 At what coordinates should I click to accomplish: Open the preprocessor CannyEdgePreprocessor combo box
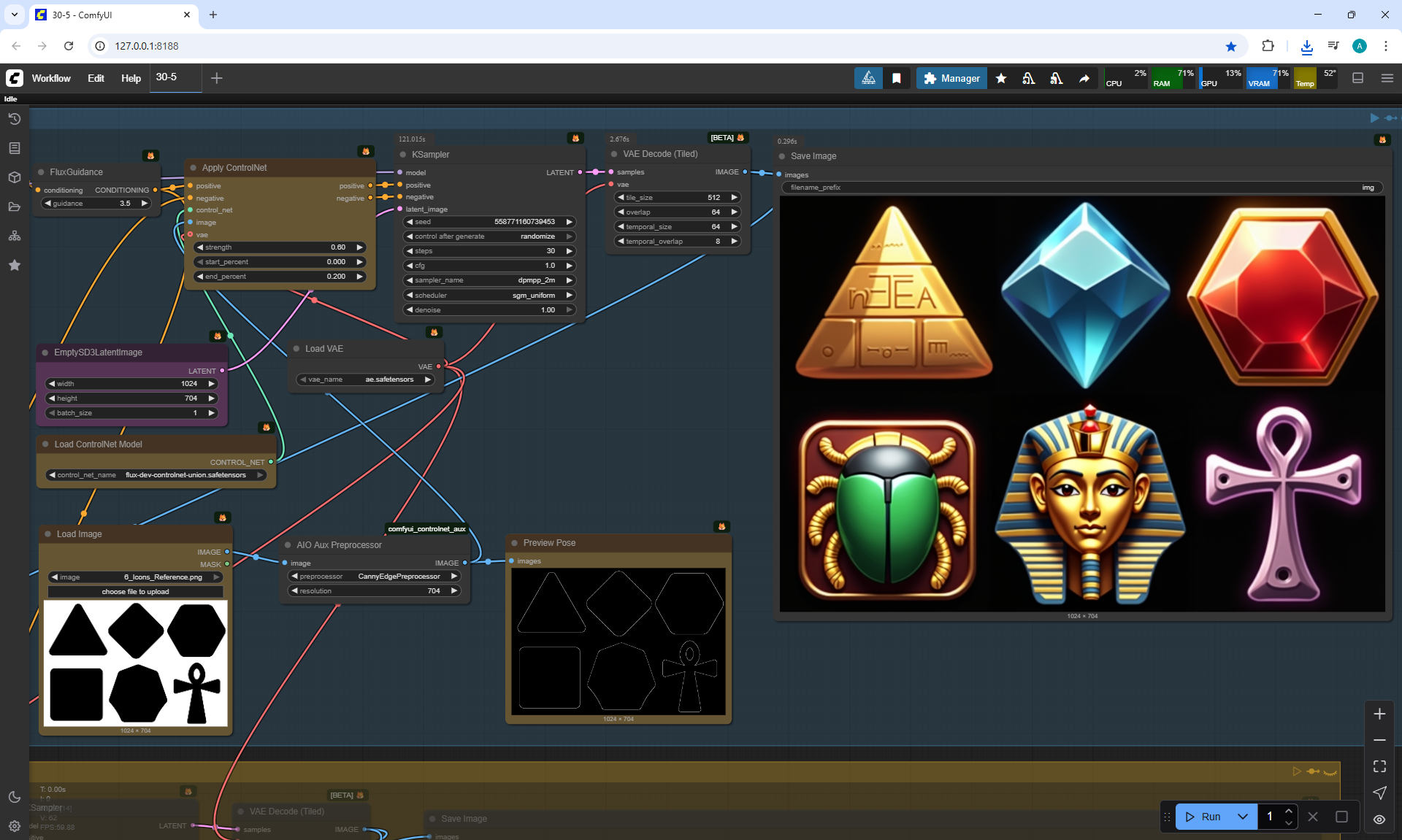coord(374,577)
